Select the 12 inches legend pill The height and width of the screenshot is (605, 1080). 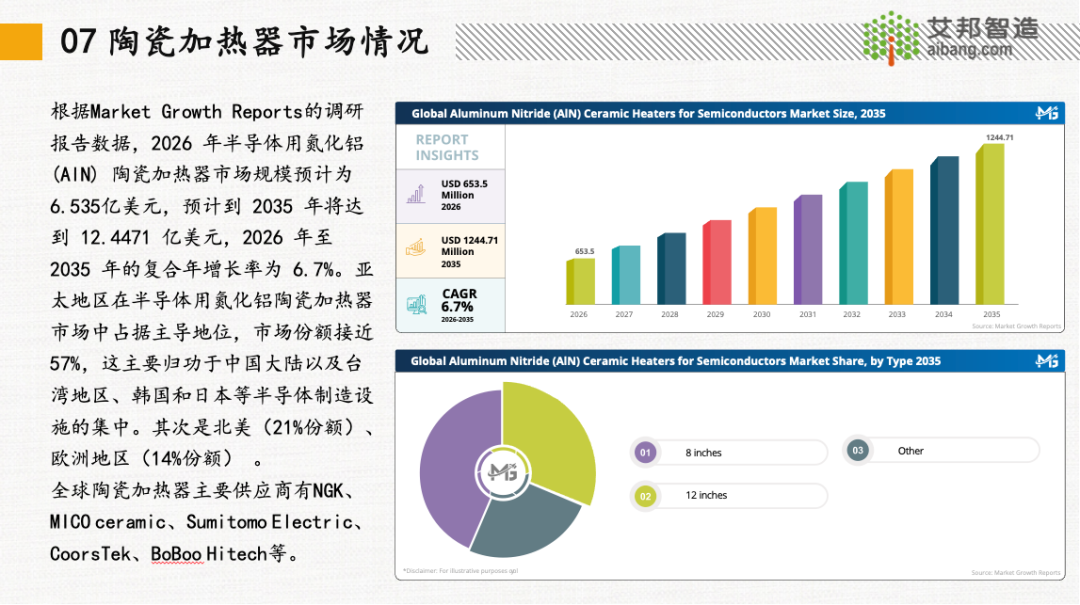tap(729, 496)
